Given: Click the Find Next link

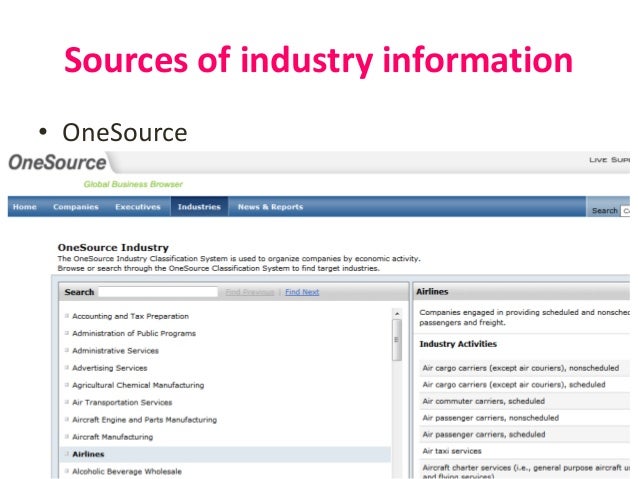Looking at the screenshot, I should tap(302, 292).
